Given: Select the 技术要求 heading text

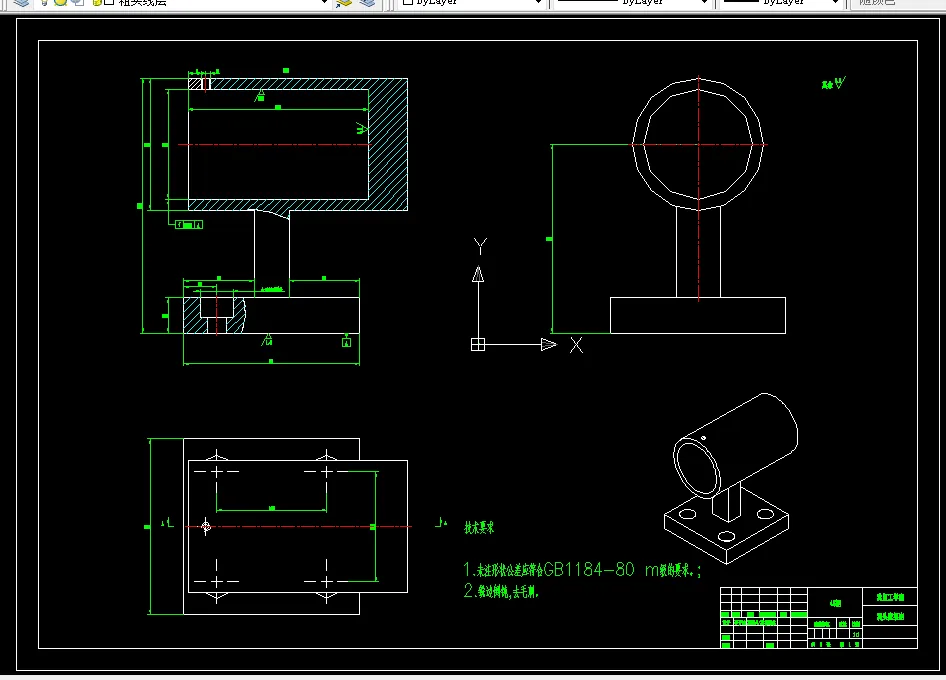Looking at the screenshot, I should (479, 527).
